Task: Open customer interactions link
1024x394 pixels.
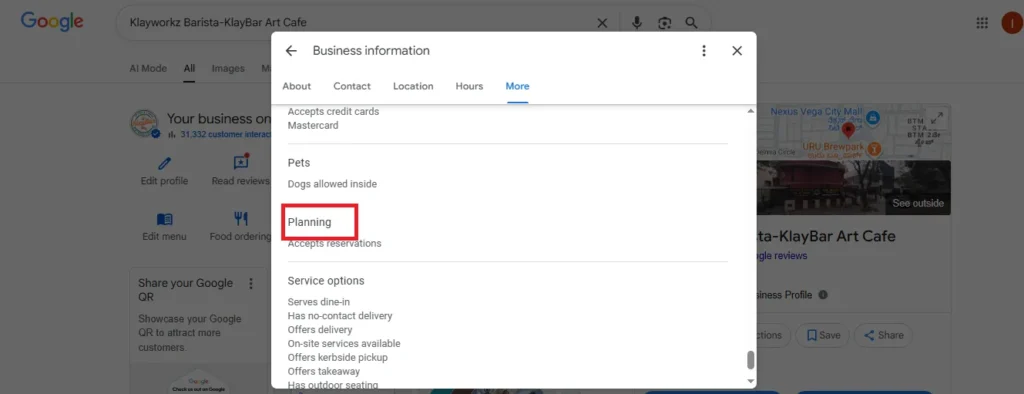Action: pos(226,134)
